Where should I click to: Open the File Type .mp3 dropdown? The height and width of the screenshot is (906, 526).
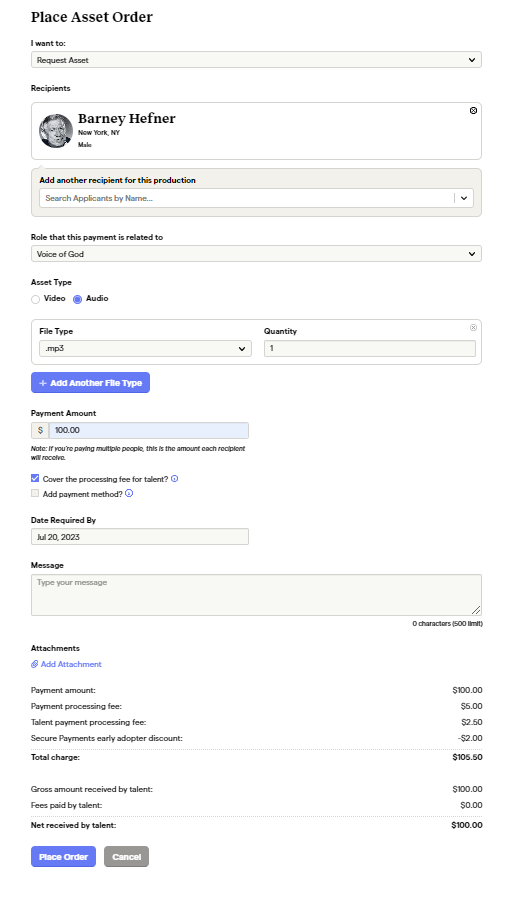pos(145,348)
